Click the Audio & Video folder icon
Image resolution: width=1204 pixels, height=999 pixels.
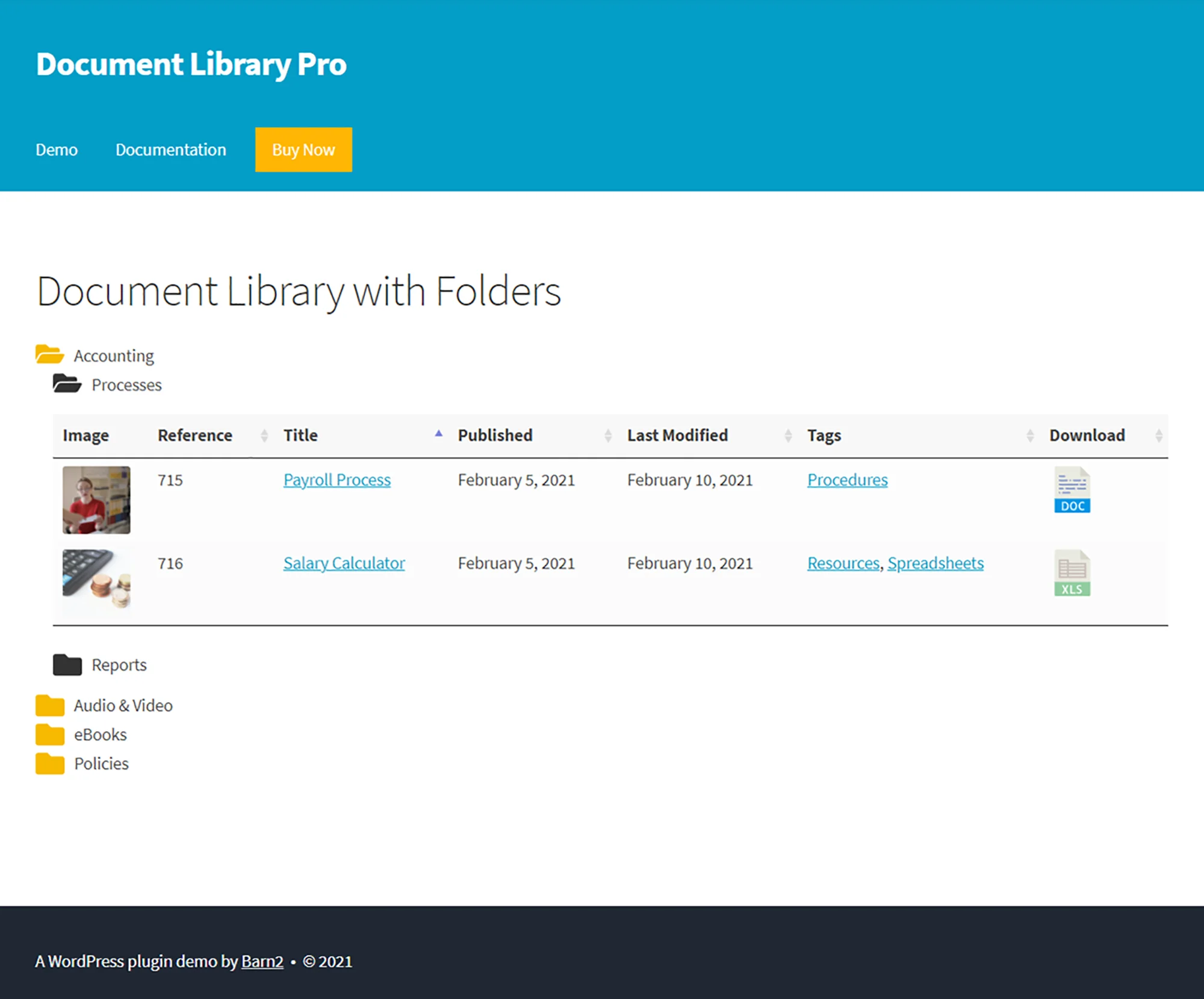pyautogui.click(x=49, y=705)
